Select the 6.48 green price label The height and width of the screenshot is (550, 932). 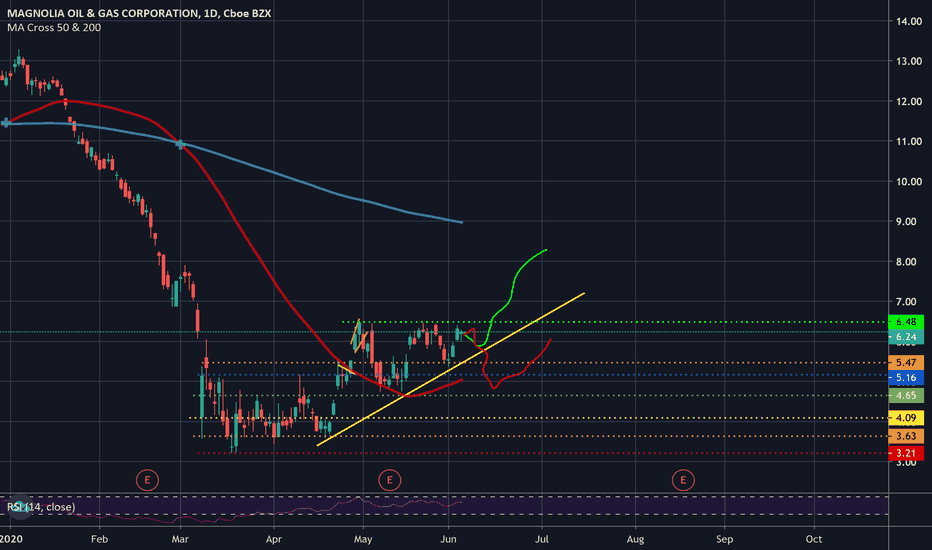[906, 322]
